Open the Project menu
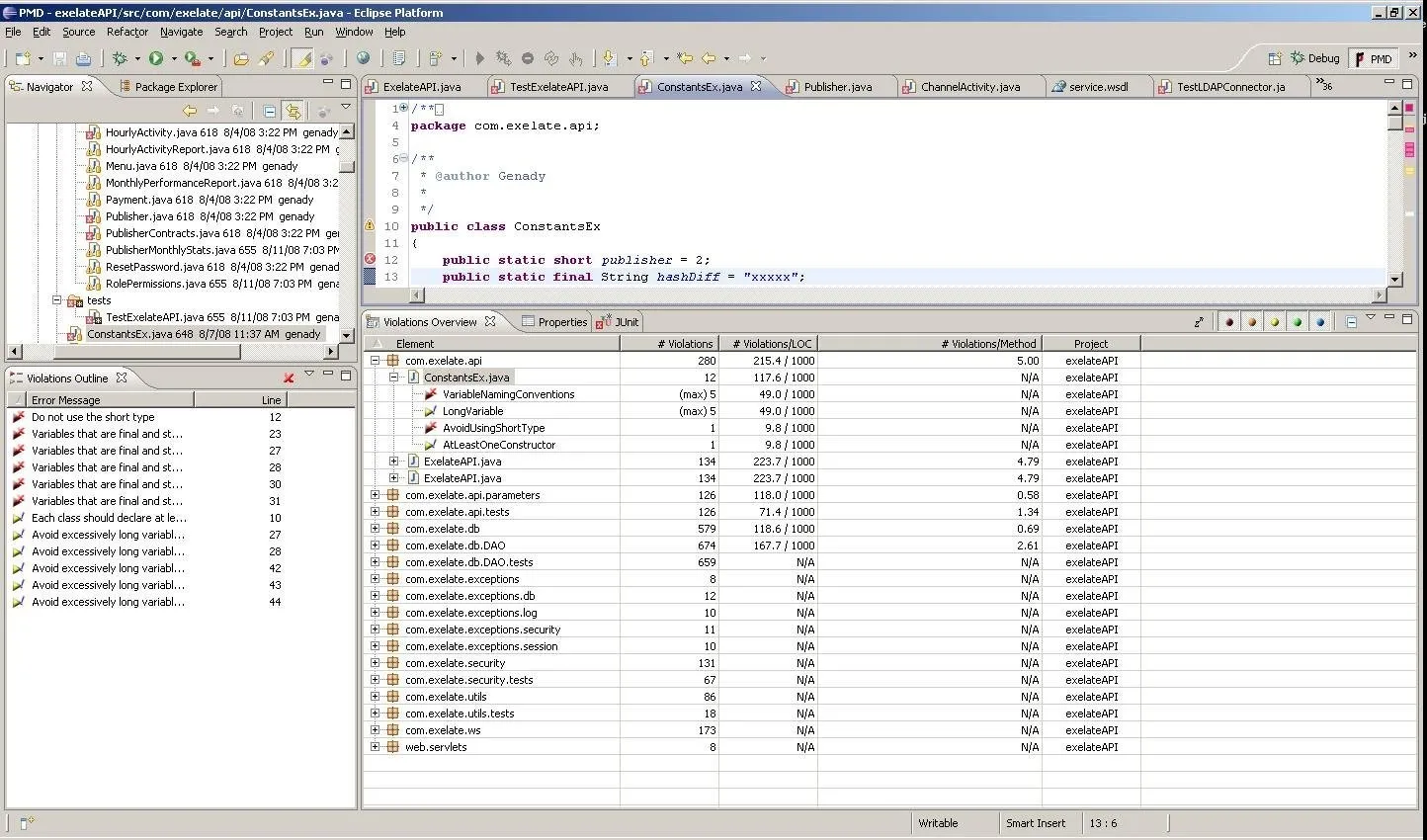This screenshot has height=840, width=1427. (275, 31)
